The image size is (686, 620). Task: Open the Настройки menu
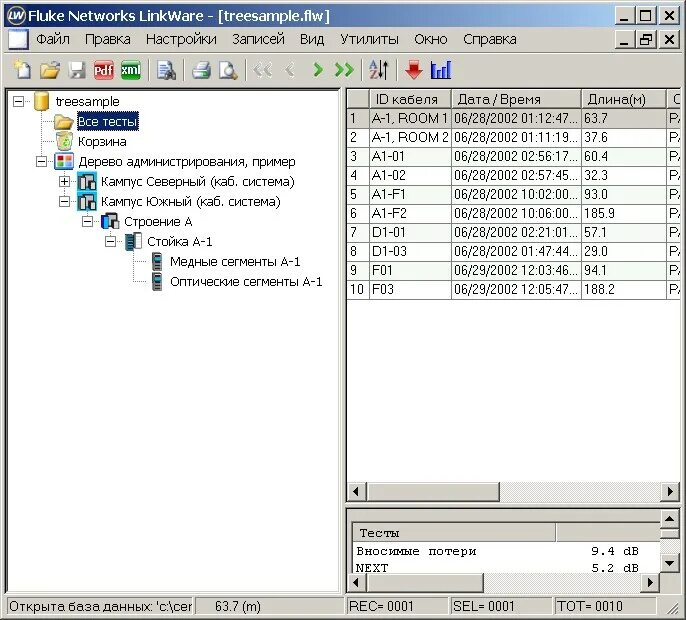181,39
